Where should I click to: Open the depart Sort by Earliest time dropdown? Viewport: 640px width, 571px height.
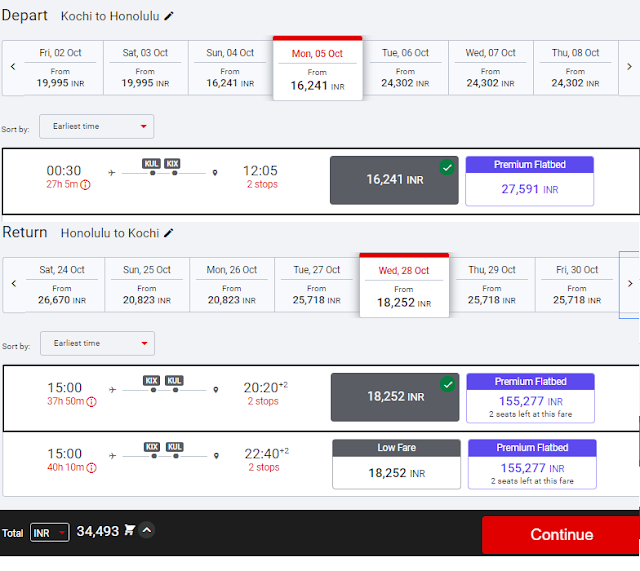(97, 127)
